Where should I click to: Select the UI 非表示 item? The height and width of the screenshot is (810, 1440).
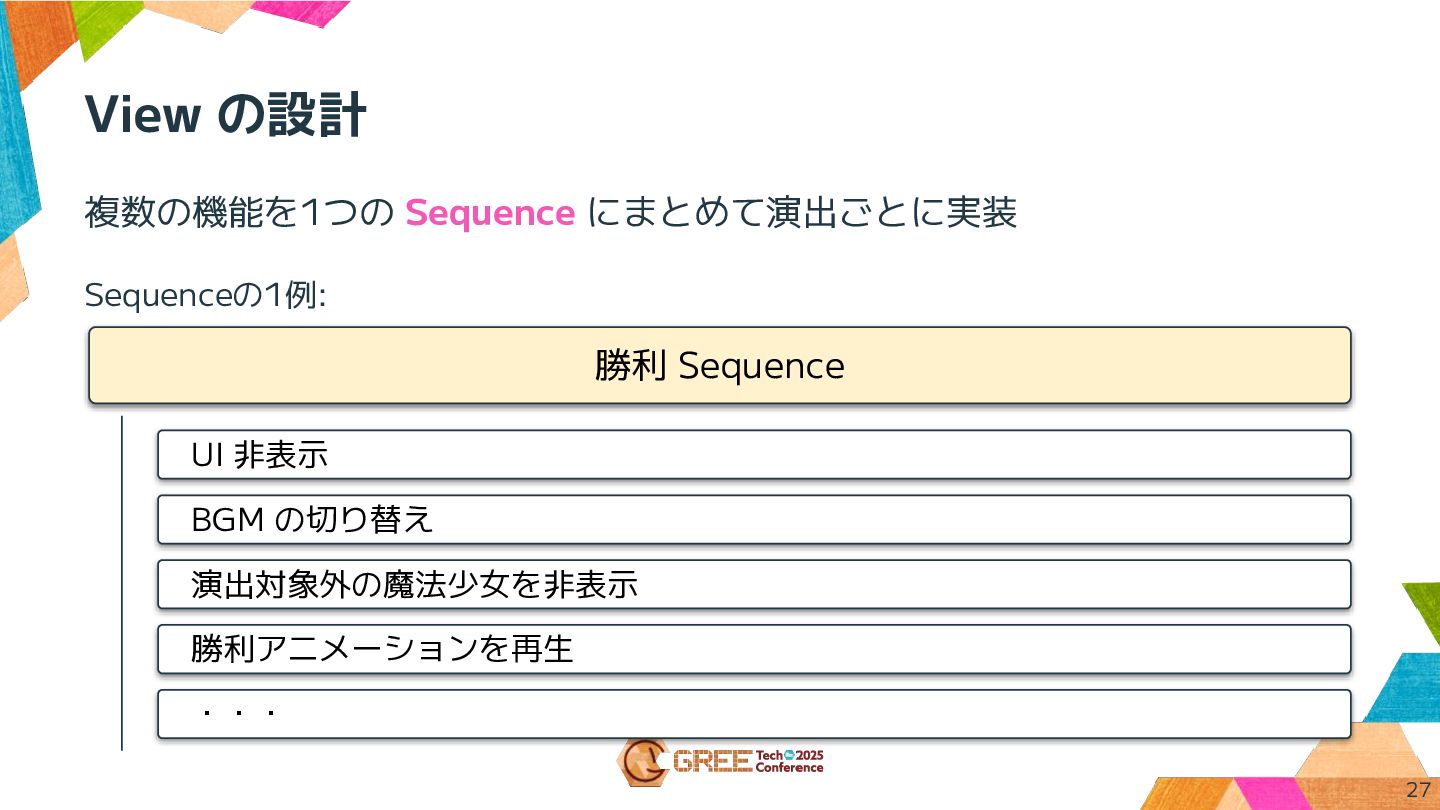[754, 455]
